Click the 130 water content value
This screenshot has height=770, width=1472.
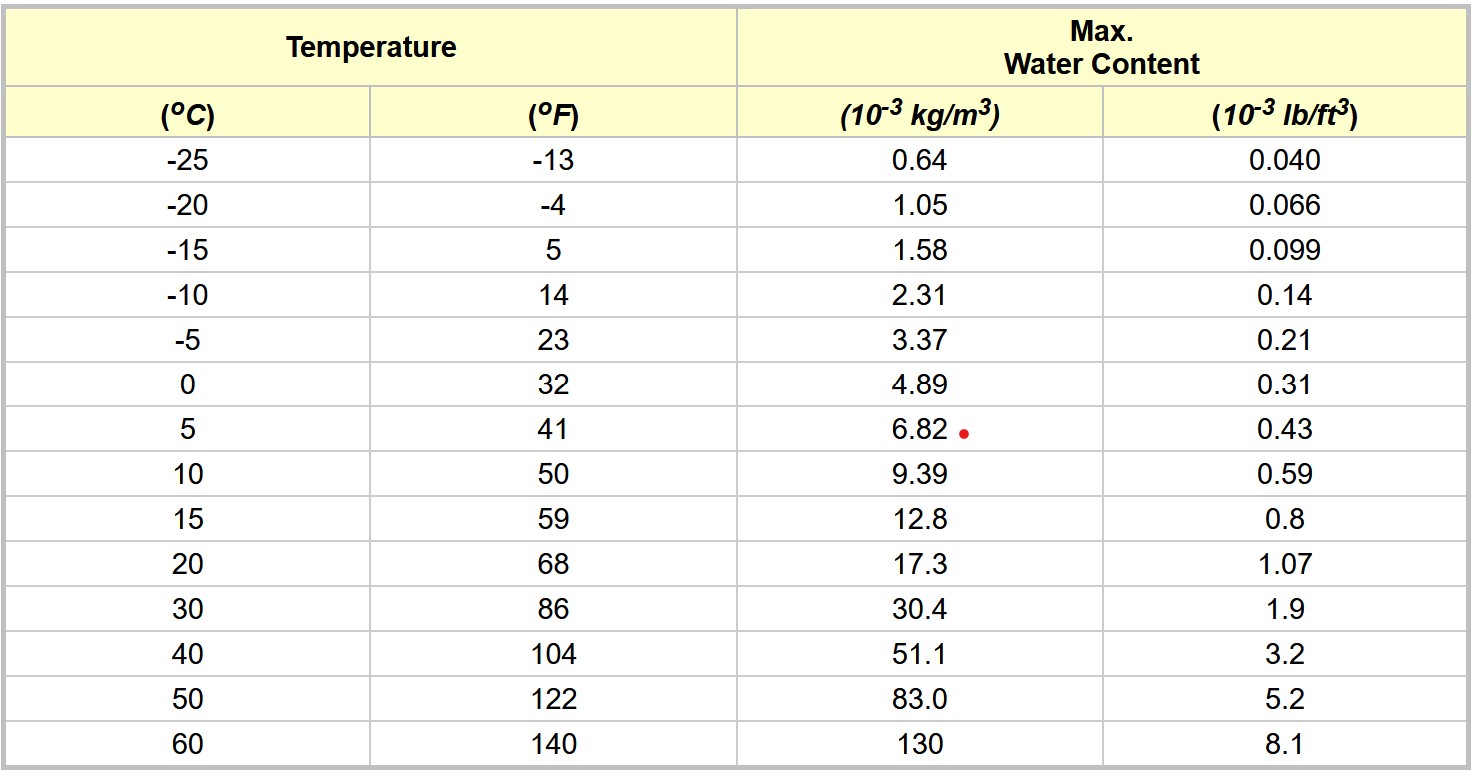click(920, 744)
